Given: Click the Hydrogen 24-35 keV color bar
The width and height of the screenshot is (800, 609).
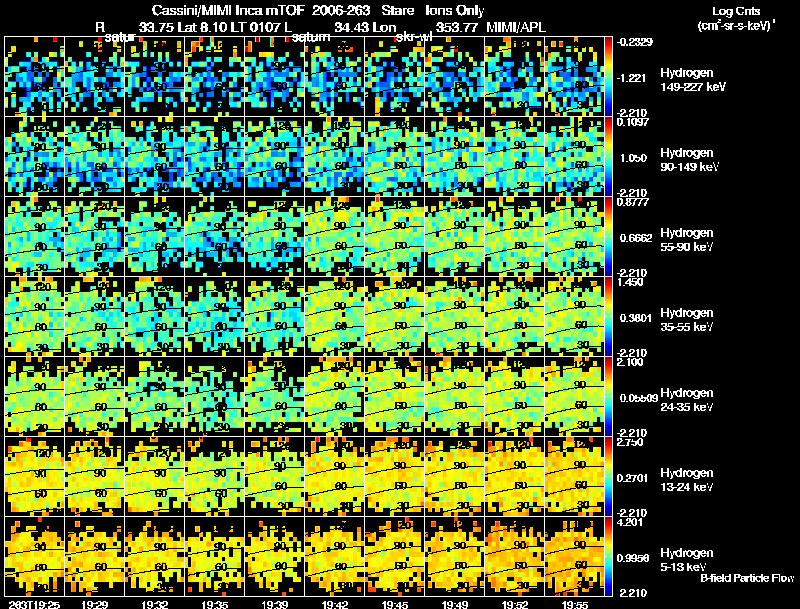Looking at the screenshot, I should [608, 397].
